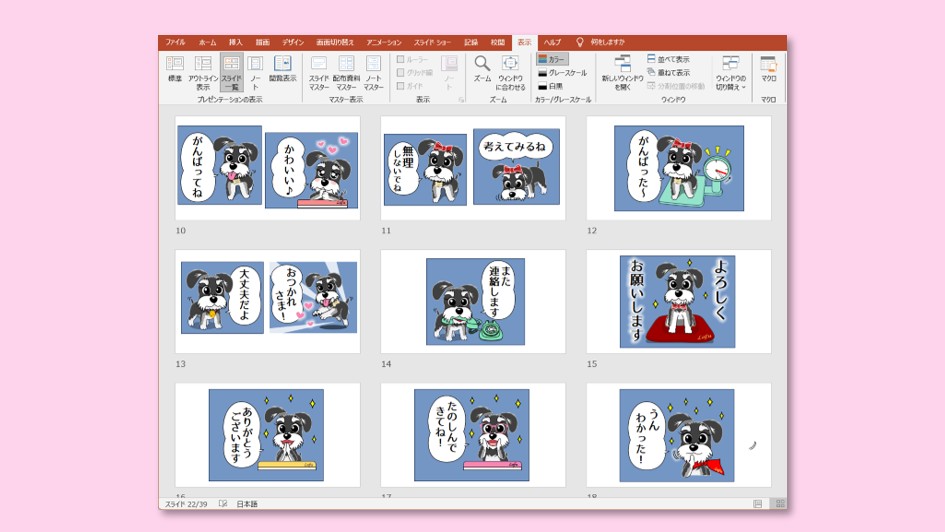Cascade windows (重ねて表示)

[x=668, y=72]
